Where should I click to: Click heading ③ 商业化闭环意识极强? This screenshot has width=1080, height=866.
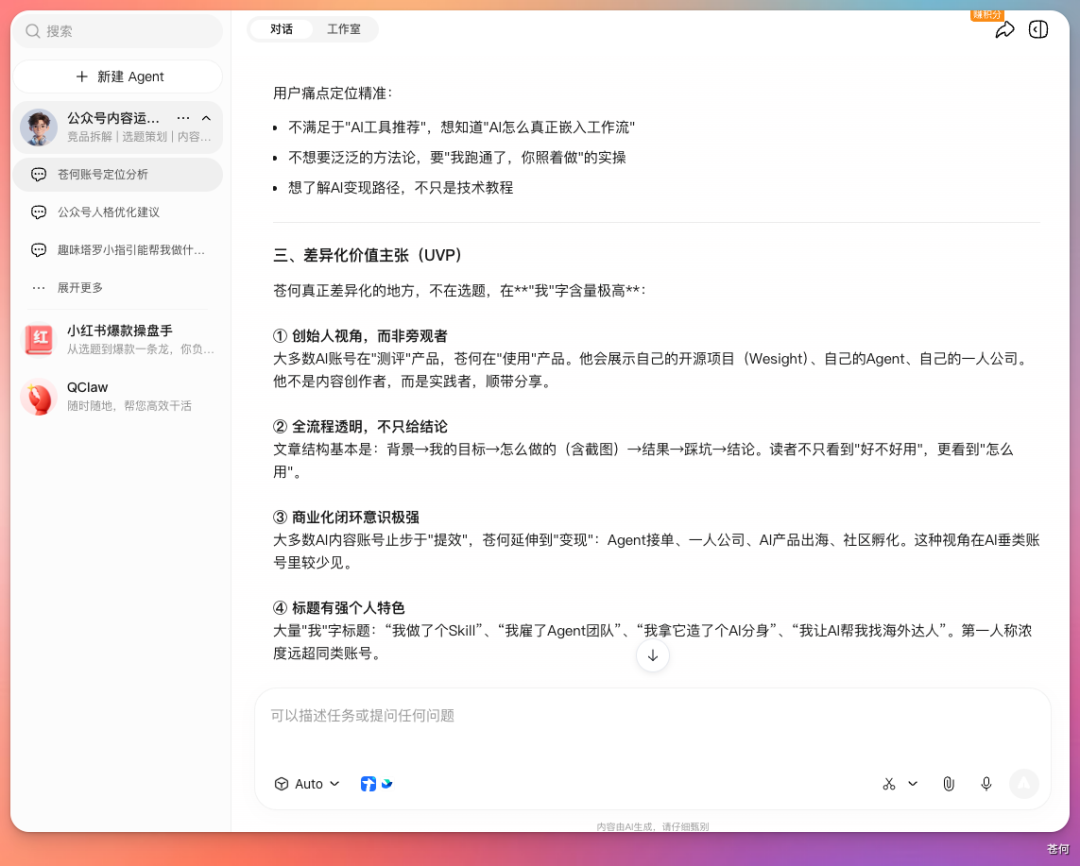pyautogui.click(x=346, y=517)
